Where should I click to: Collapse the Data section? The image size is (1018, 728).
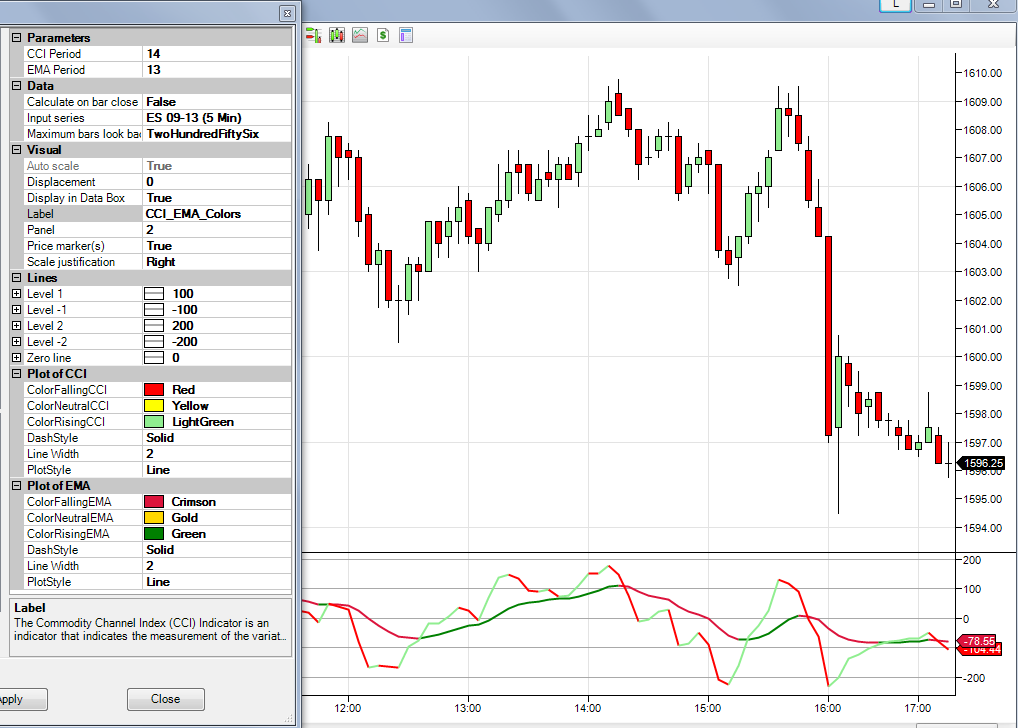[17, 86]
